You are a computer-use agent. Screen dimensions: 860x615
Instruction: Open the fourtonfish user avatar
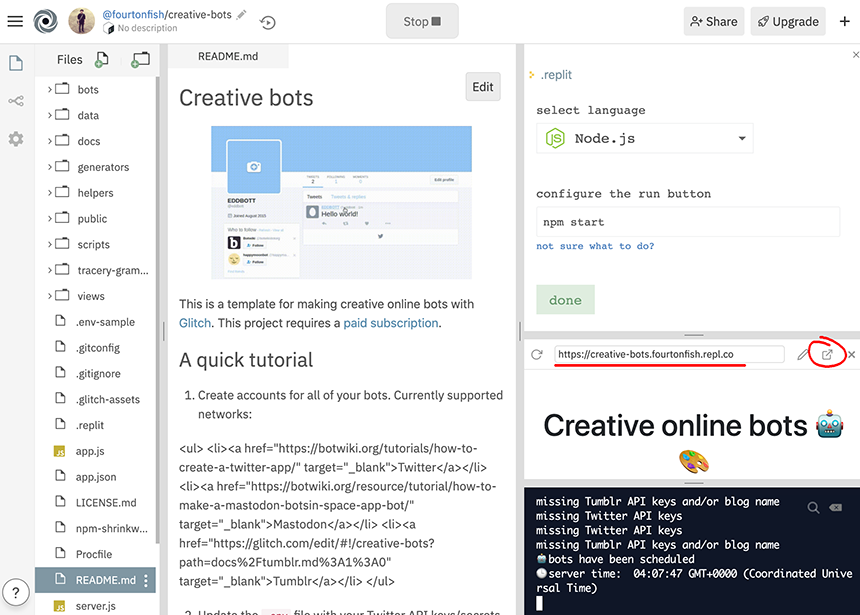(81, 21)
